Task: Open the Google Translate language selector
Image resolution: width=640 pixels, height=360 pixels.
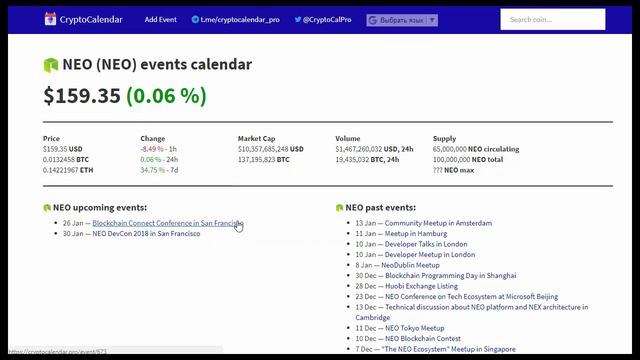Action: tap(402, 20)
